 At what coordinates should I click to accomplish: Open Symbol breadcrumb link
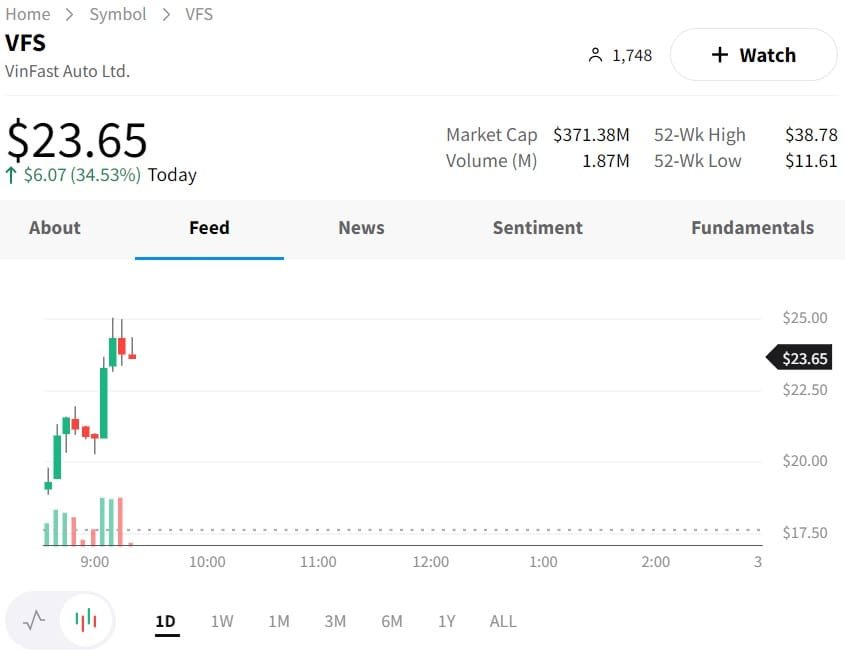[118, 14]
